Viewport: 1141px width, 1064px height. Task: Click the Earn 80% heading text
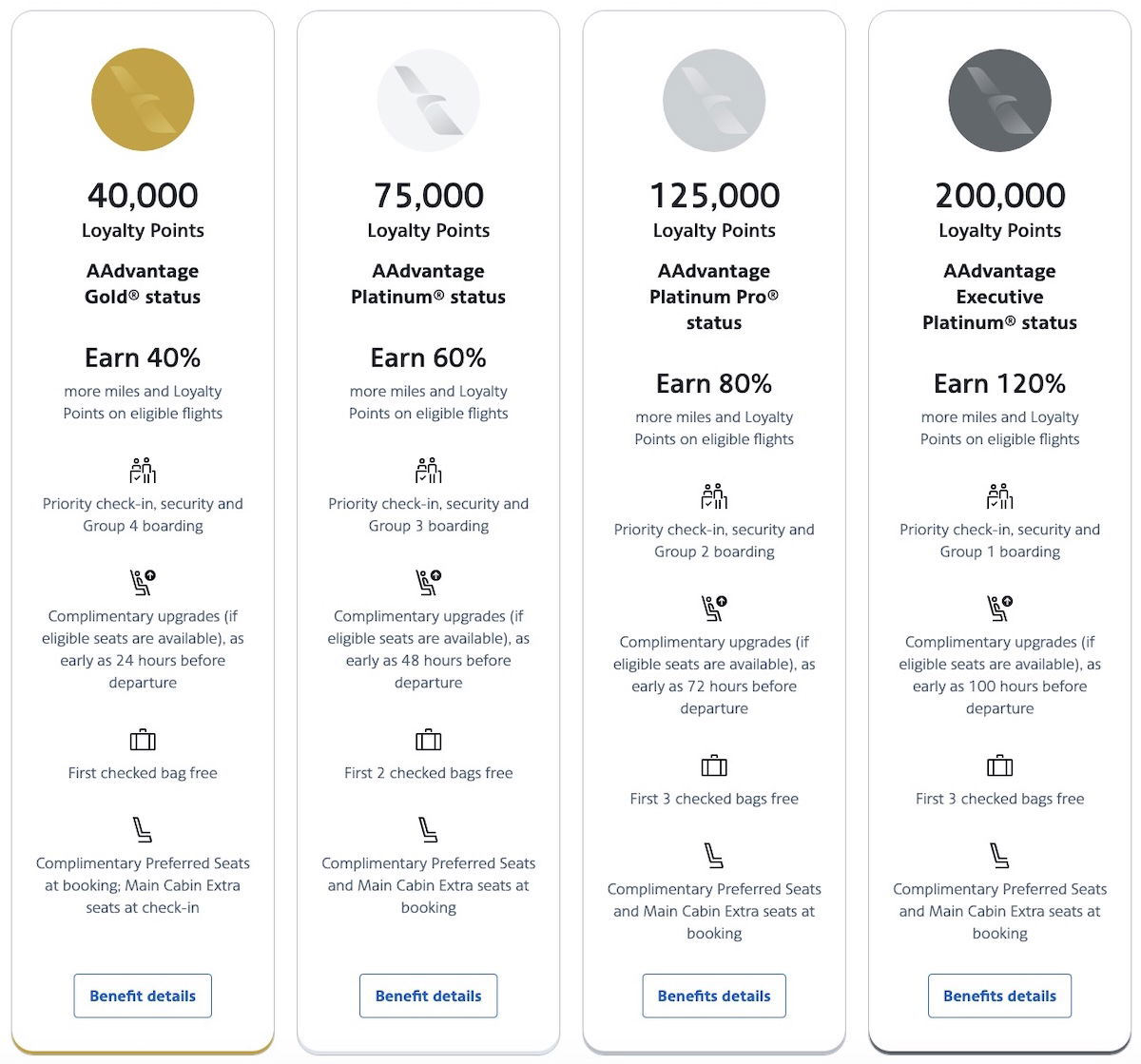click(714, 384)
